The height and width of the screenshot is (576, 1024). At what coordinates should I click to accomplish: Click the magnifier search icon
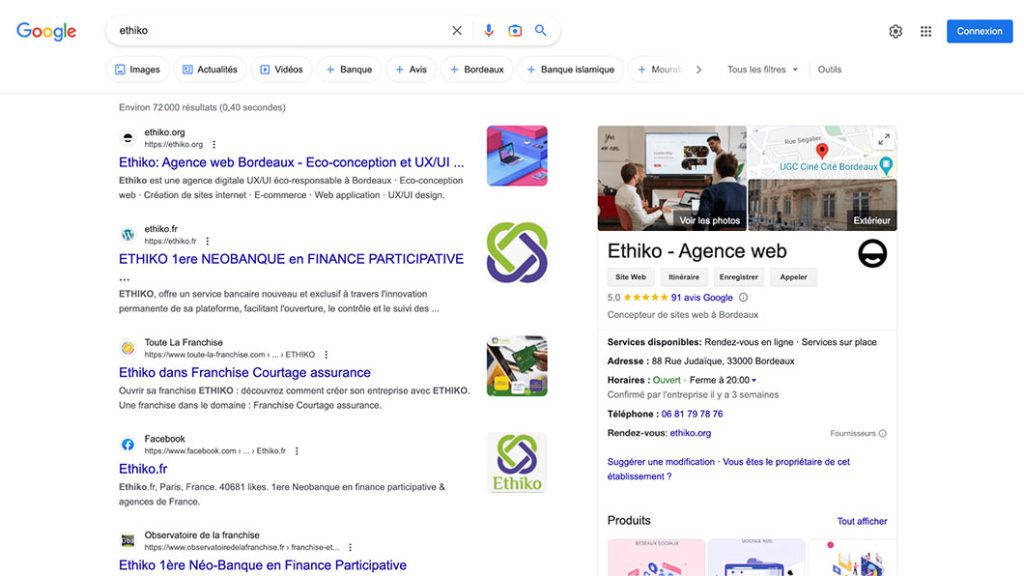[541, 31]
